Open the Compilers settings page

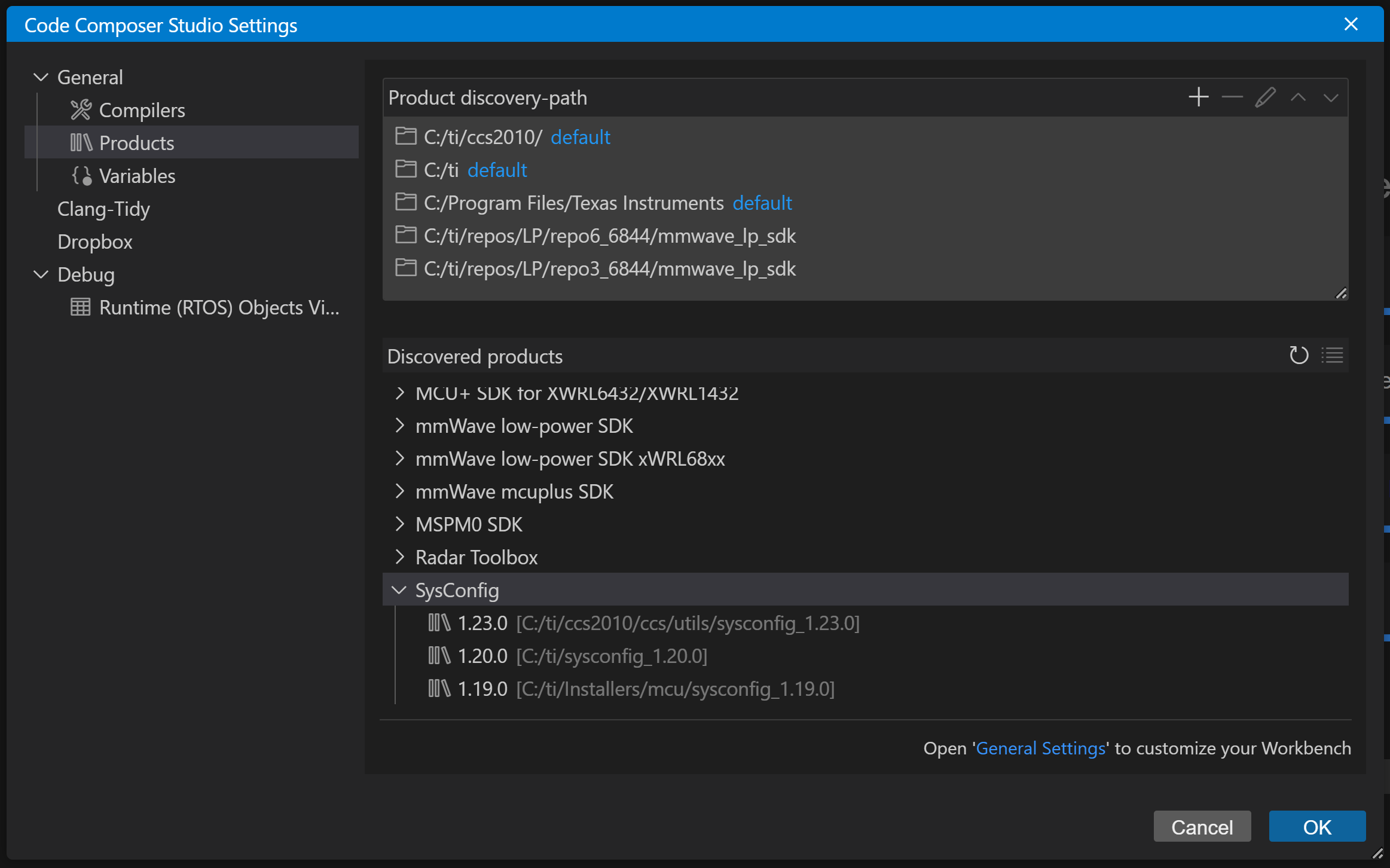tap(142, 110)
